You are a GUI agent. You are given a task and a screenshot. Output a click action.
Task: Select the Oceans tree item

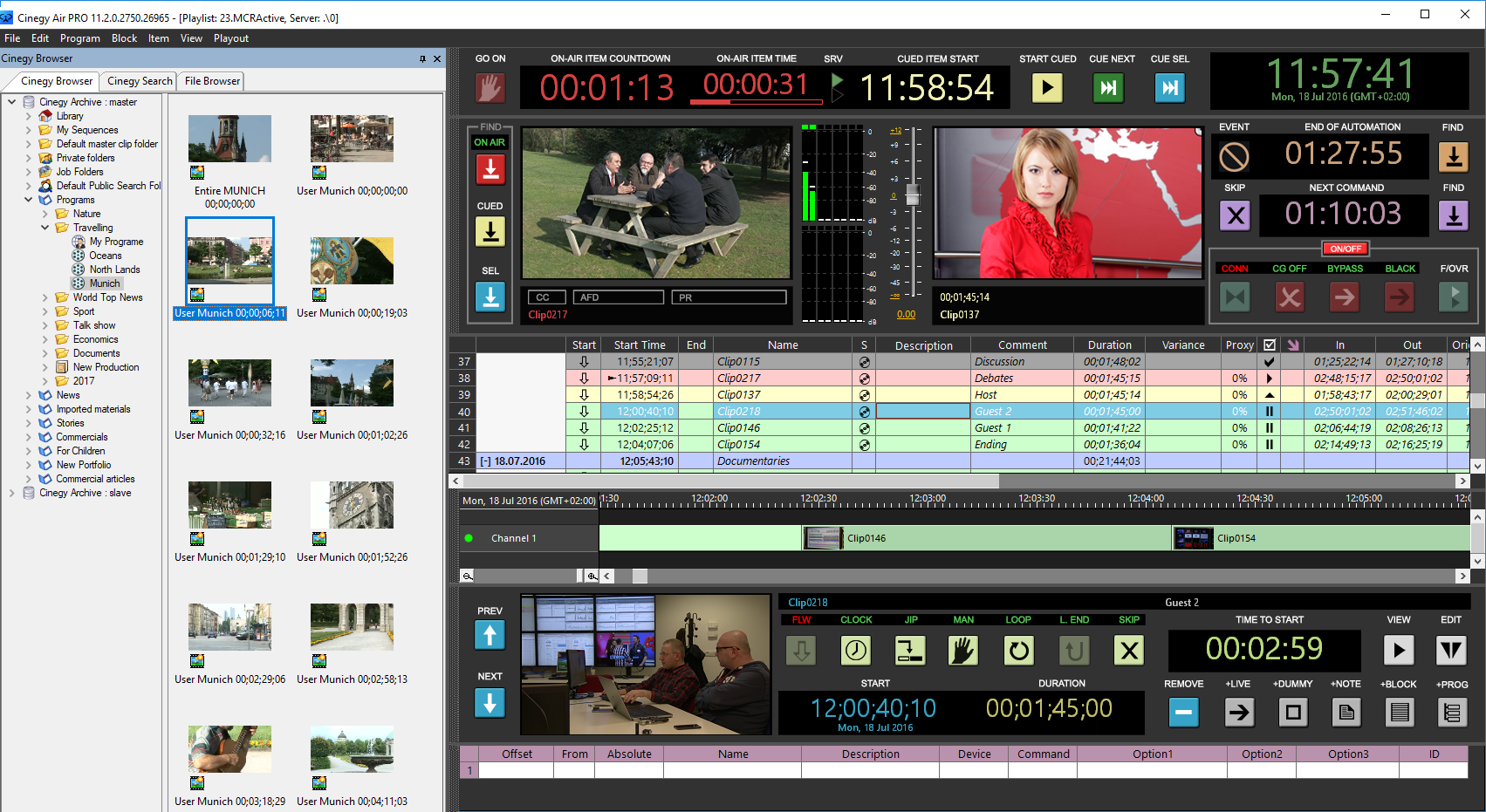105,256
